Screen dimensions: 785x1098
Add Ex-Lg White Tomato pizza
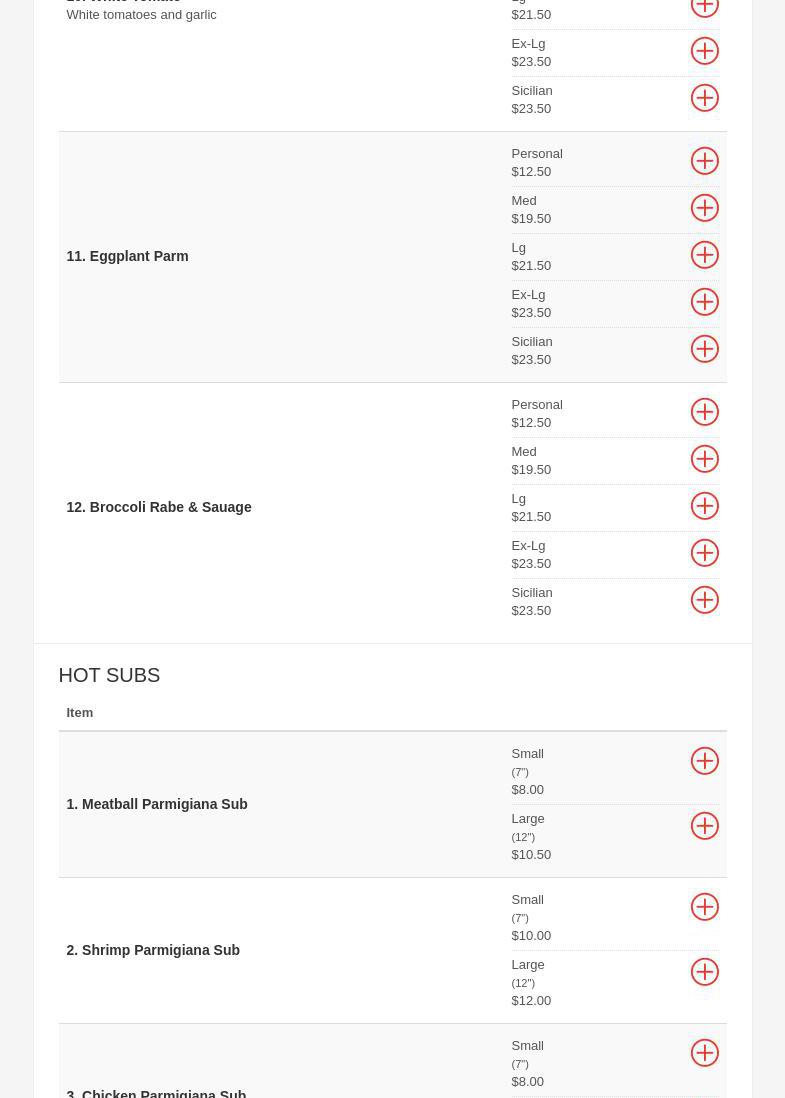[704, 51]
